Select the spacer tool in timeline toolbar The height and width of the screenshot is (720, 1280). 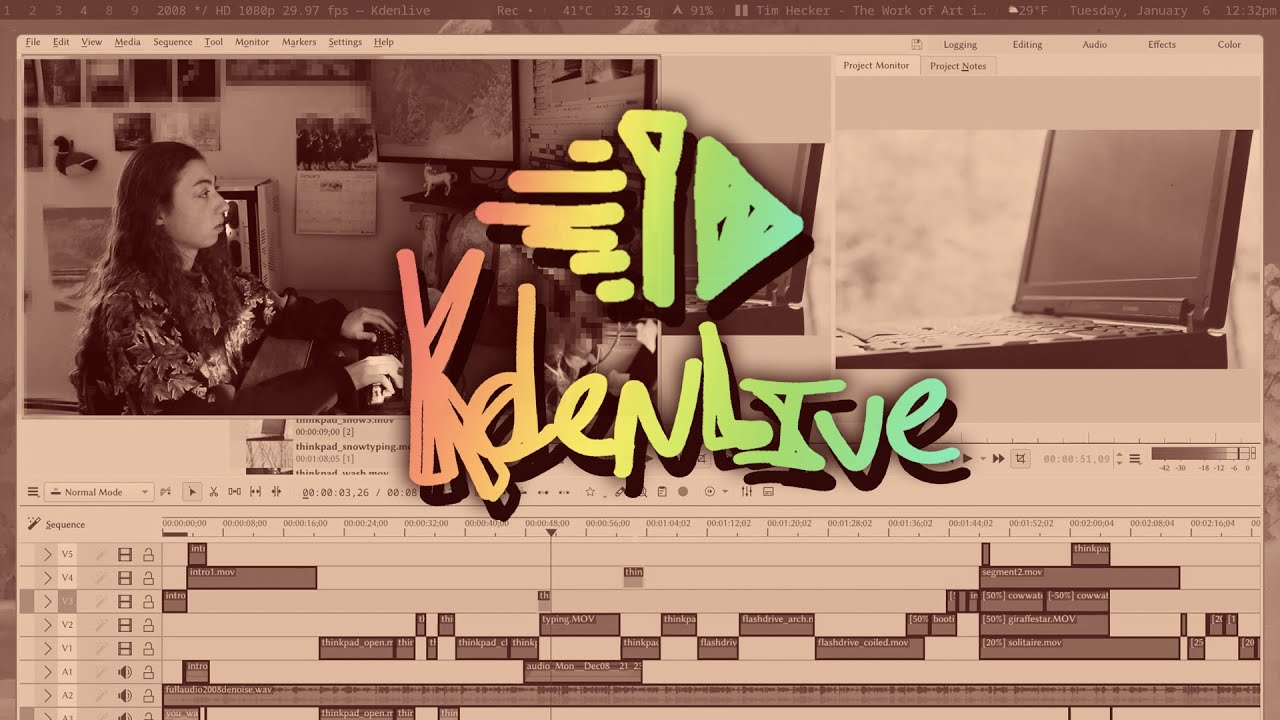[234, 492]
